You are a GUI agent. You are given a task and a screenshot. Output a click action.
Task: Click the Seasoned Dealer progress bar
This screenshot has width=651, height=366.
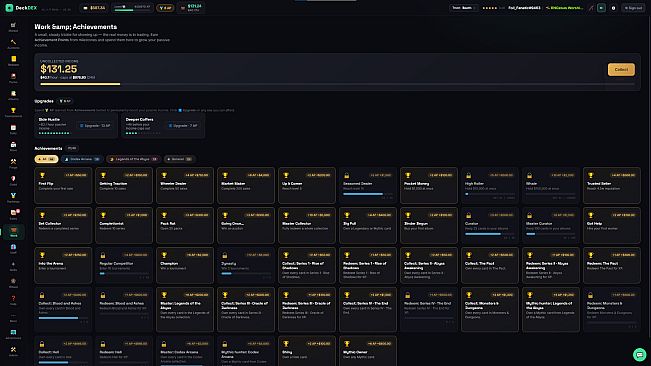tap(367, 194)
